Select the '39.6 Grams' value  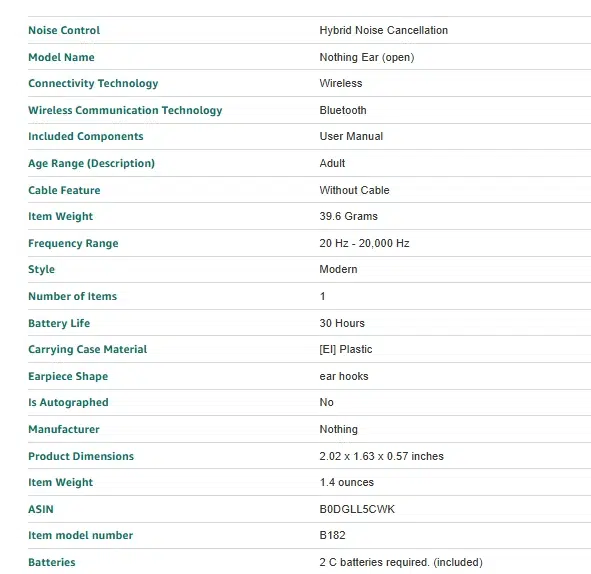tap(349, 216)
